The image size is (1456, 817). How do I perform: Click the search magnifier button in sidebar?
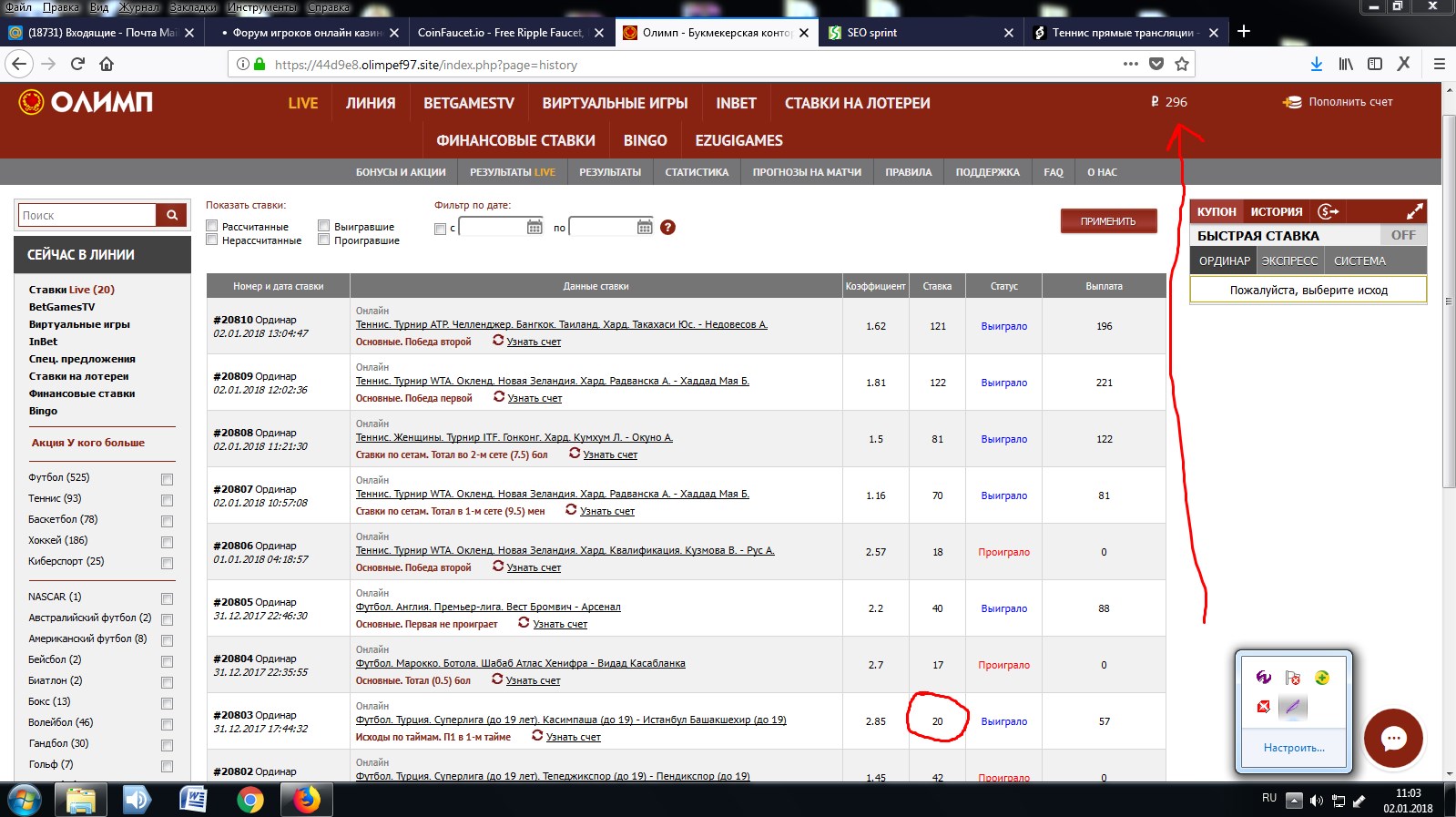pos(171,215)
